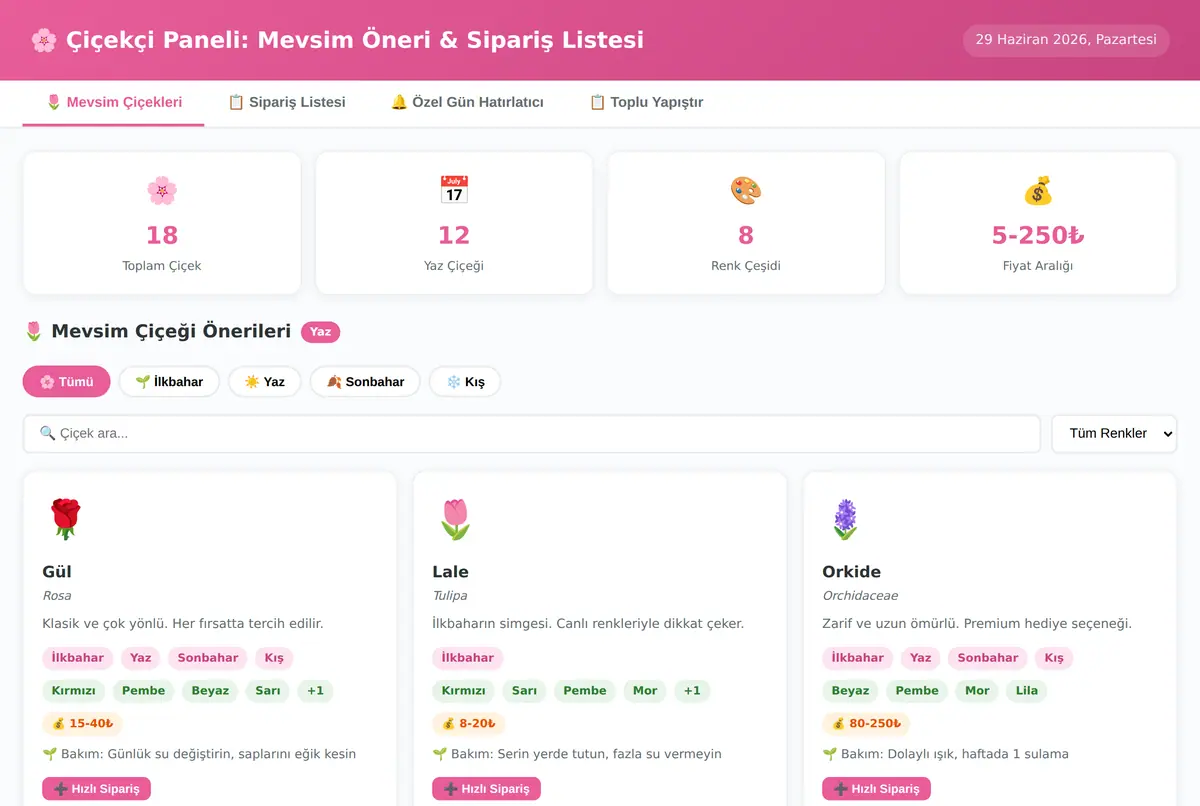
Task: Open the Tüm Renkler color dropdown
Action: tap(1114, 433)
